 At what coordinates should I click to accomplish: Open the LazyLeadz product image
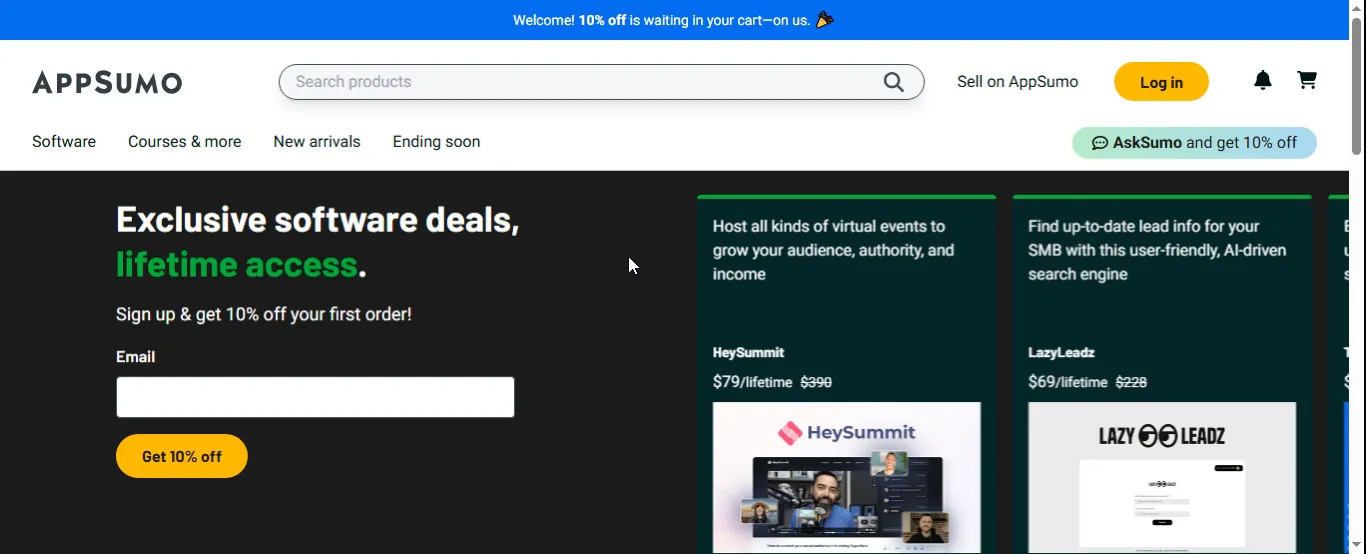[1162, 478]
